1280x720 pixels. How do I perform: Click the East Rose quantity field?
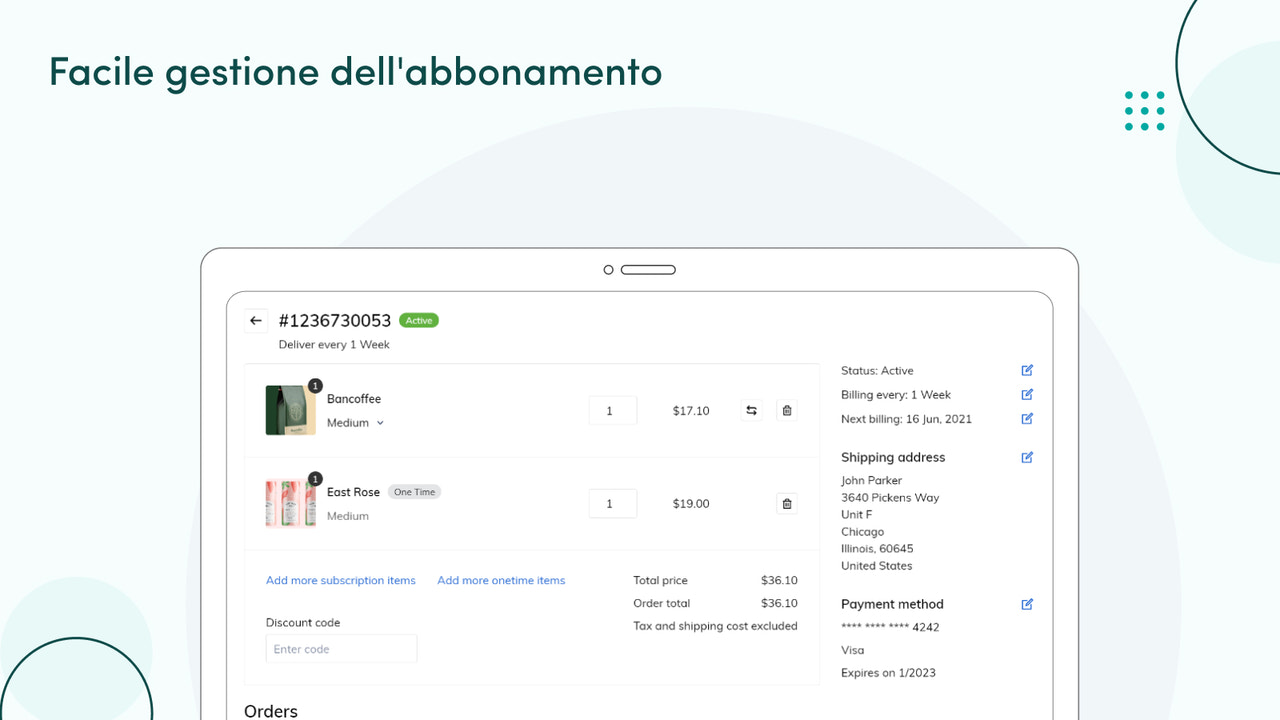612,503
